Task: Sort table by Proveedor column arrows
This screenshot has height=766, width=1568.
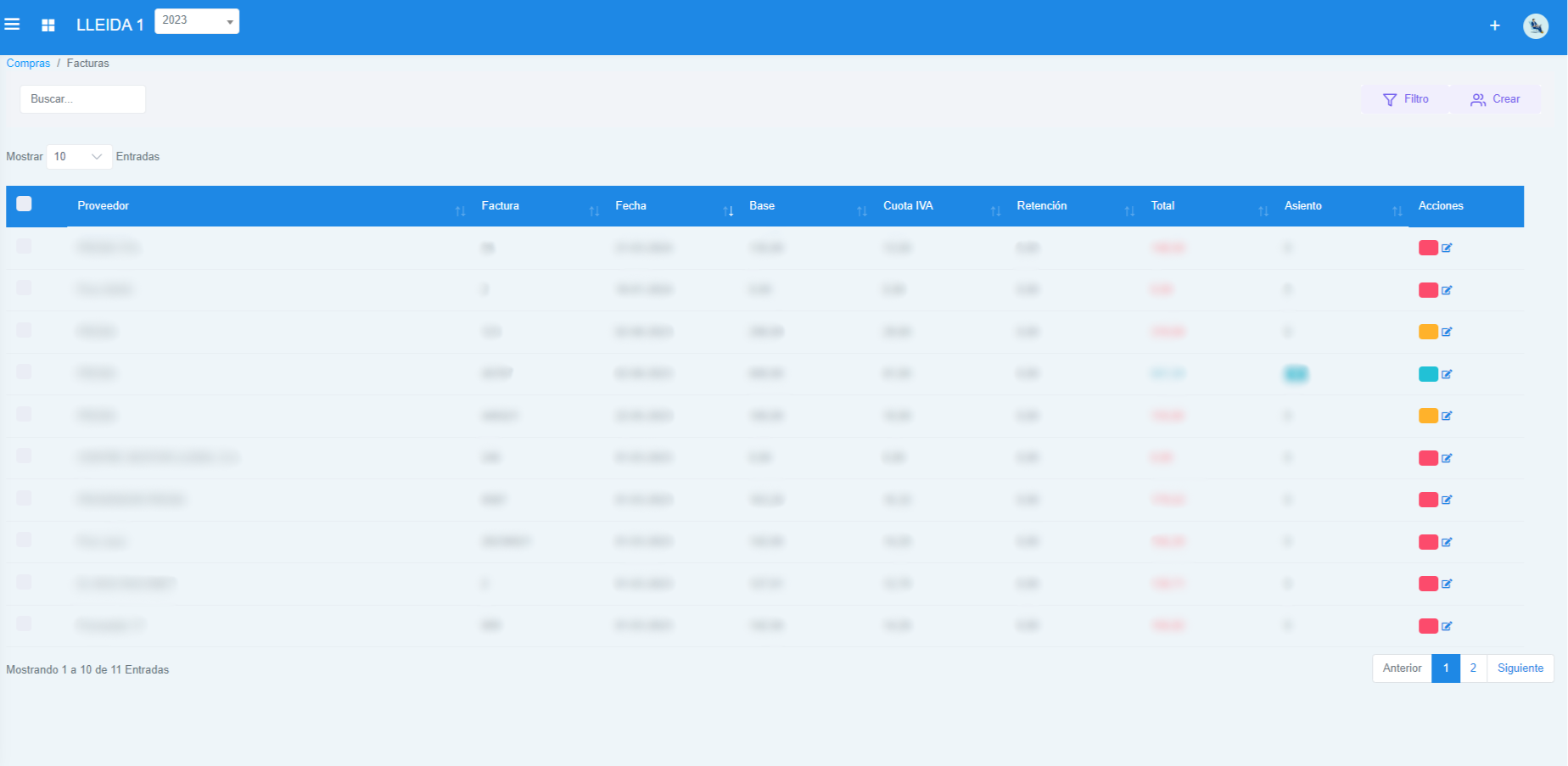Action: coord(460,211)
